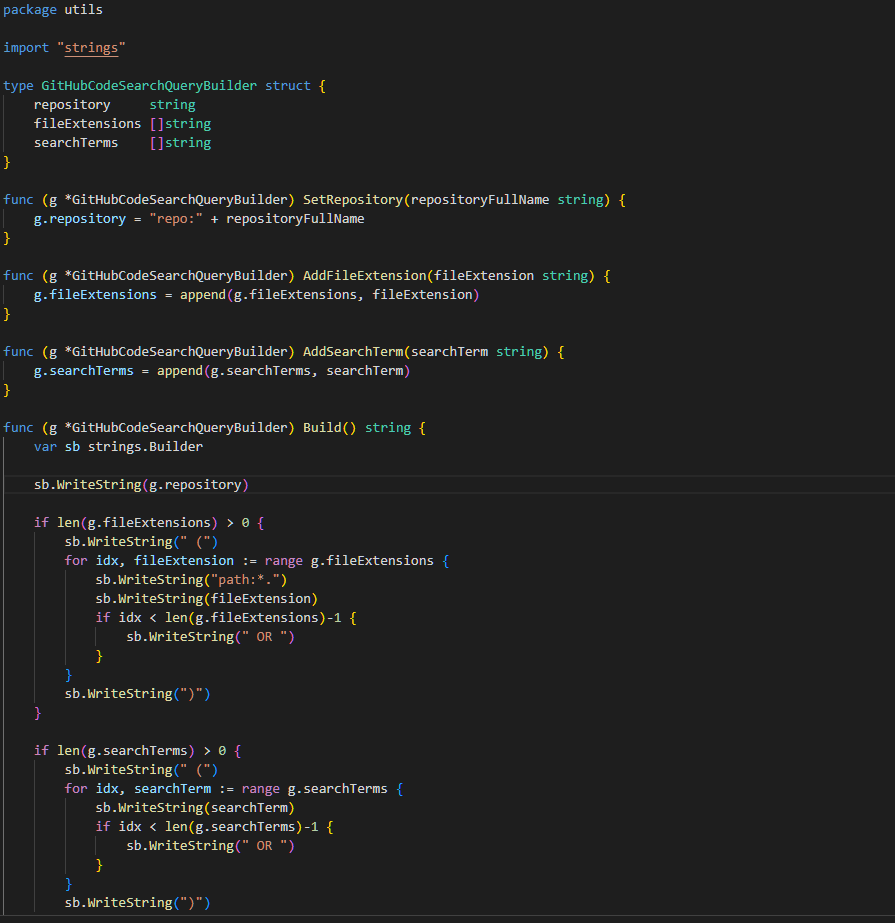Click sb.WriteString(searchTerm) call
Viewport: 895px width, 923px height.
(x=195, y=808)
